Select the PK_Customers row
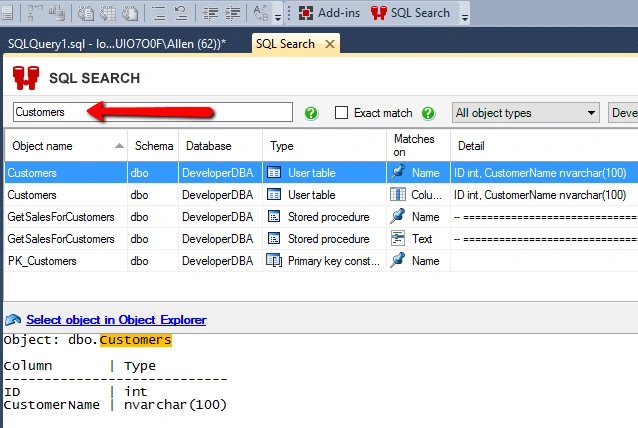Image resolution: width=638 pixels, height=428 pixels. (x=321, y=261)
